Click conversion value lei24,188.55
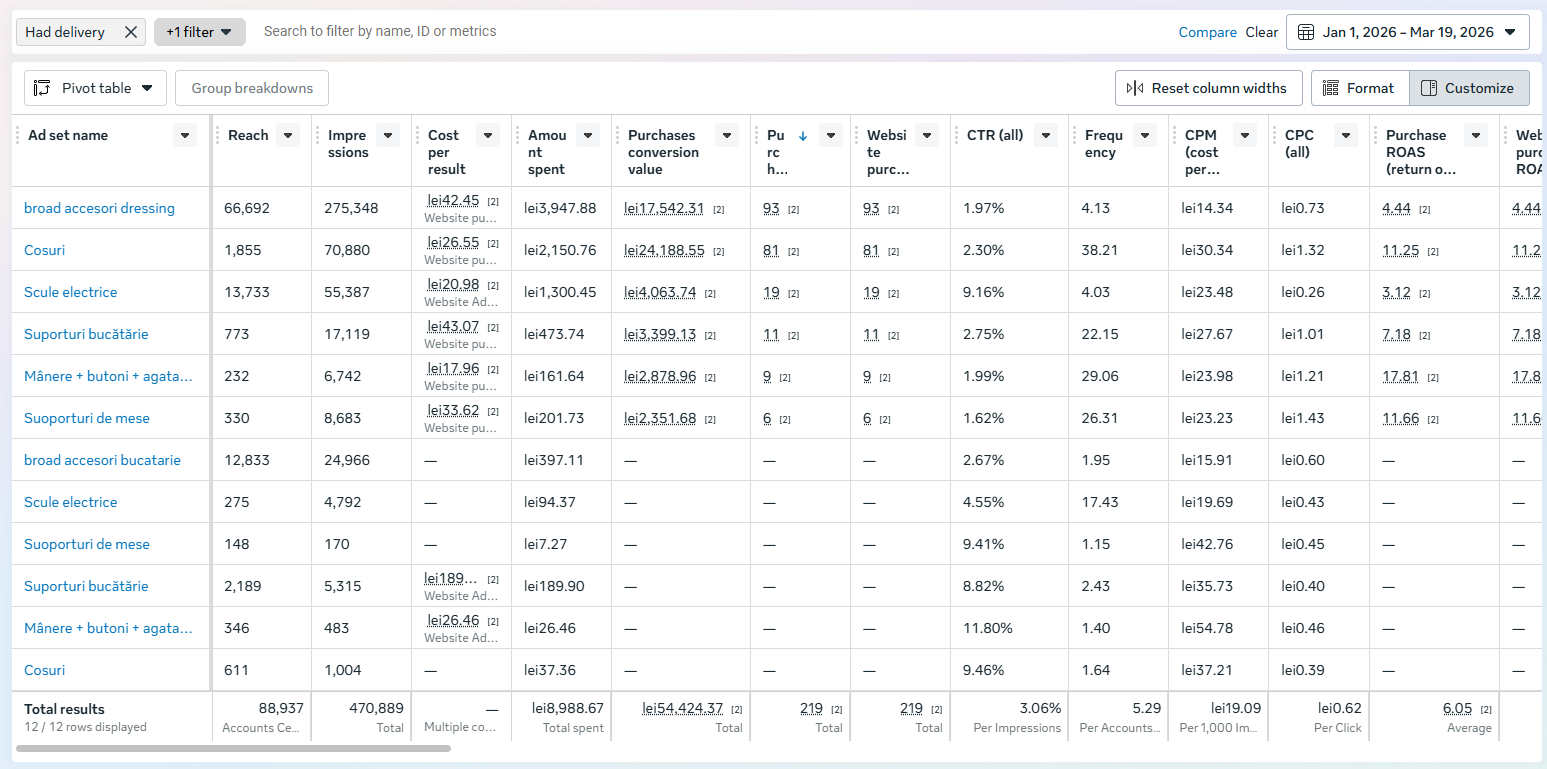The image size is (1547, 769). click(x=664, y=250)
